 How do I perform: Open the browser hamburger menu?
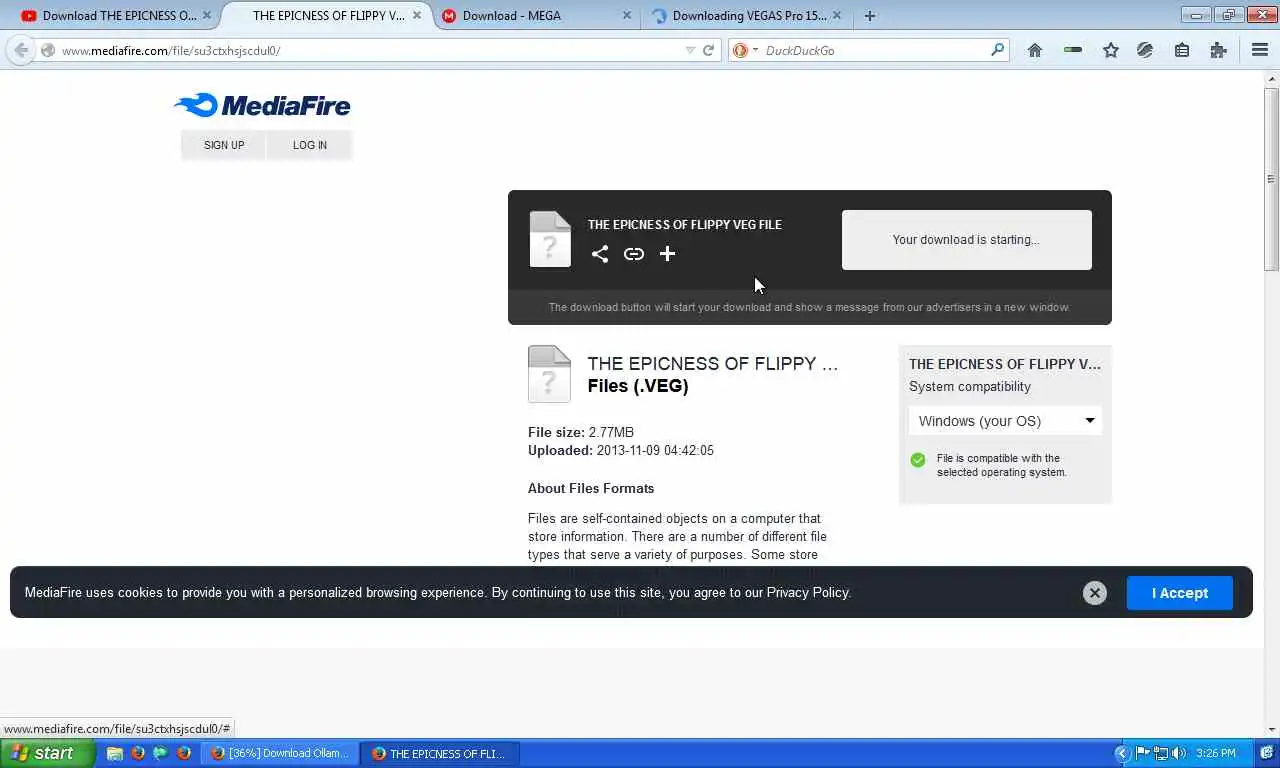coord(1260,50)
